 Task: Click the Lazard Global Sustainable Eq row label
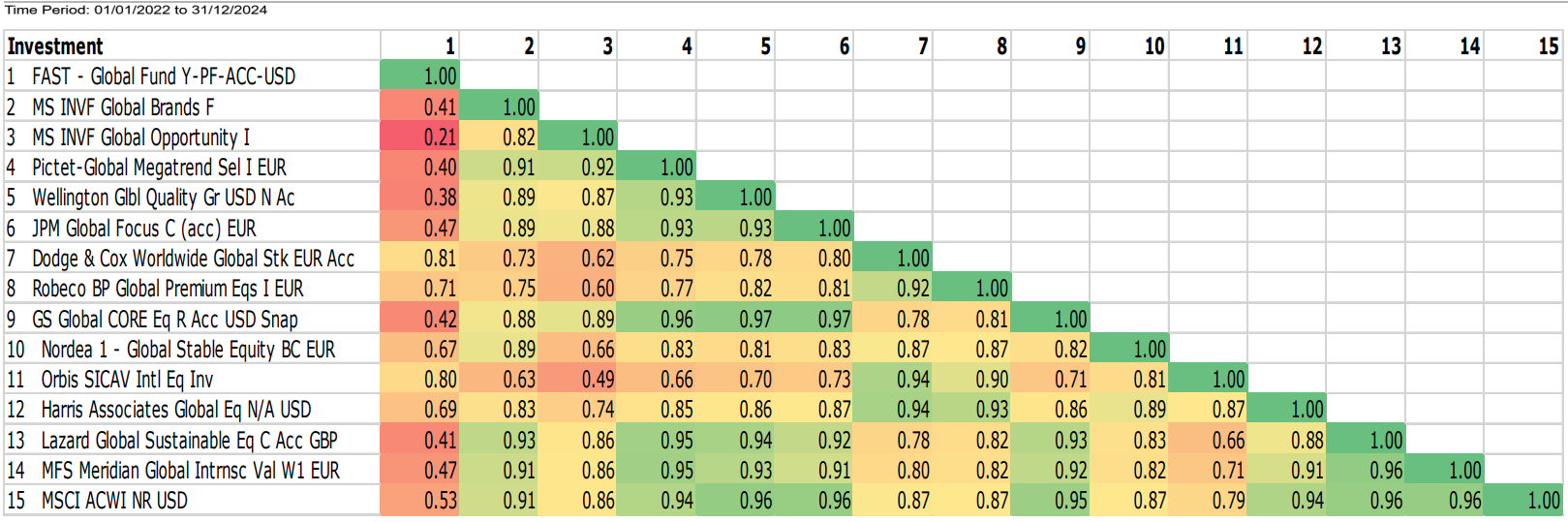pyautogui.click(x=189, y=441)
